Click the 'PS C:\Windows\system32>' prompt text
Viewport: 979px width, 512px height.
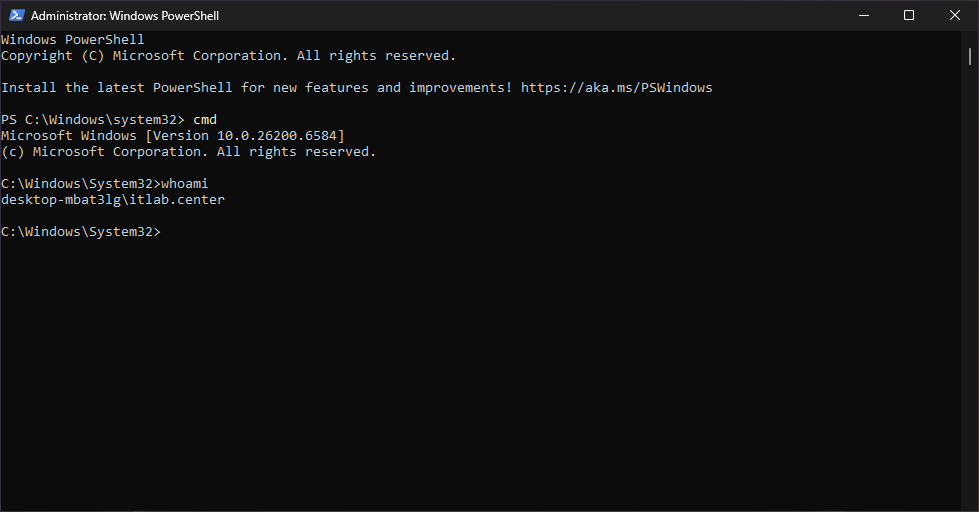pyautogui.click(x=92, y=120)
